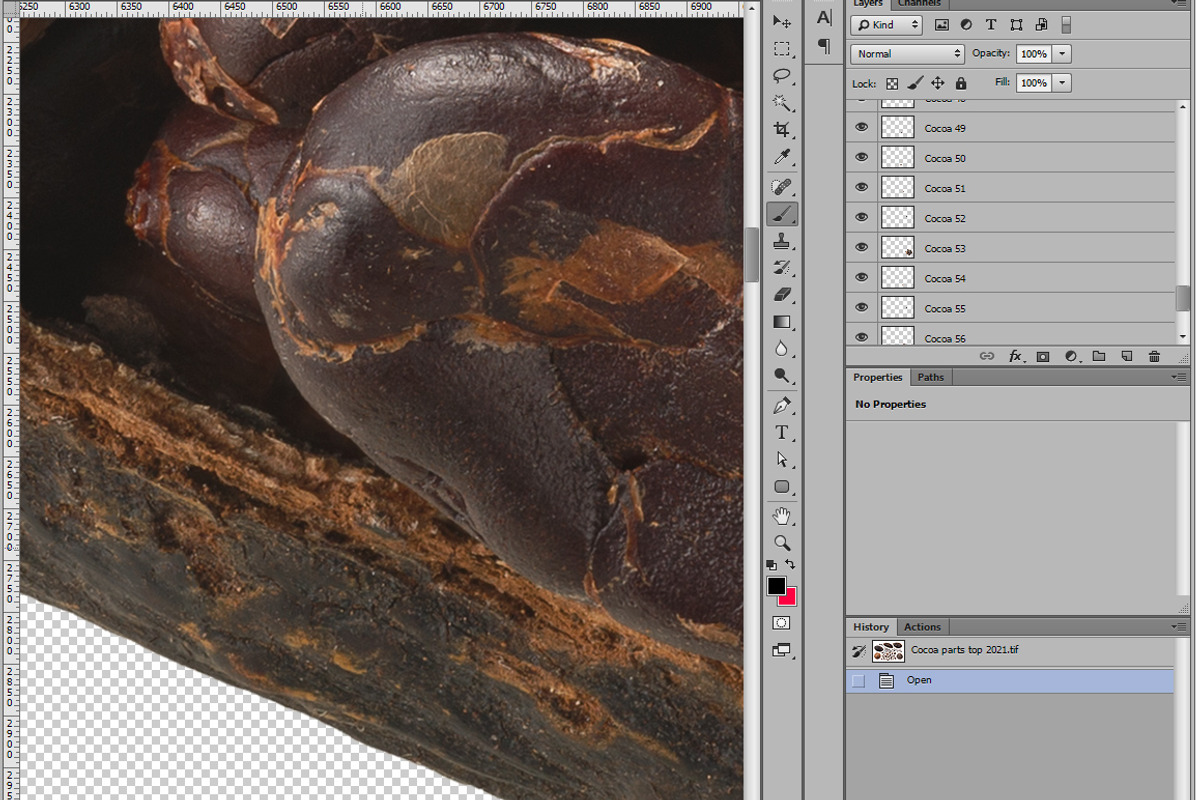This screenshot has height=800, width=1200.
Task: Select the Dodge tool
Action: coord(782,376)
